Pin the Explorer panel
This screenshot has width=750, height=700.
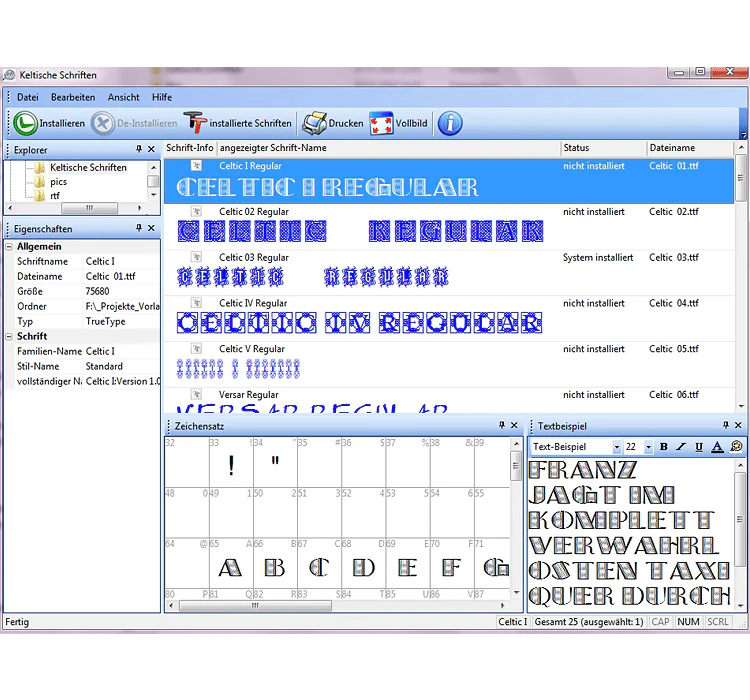139,149
